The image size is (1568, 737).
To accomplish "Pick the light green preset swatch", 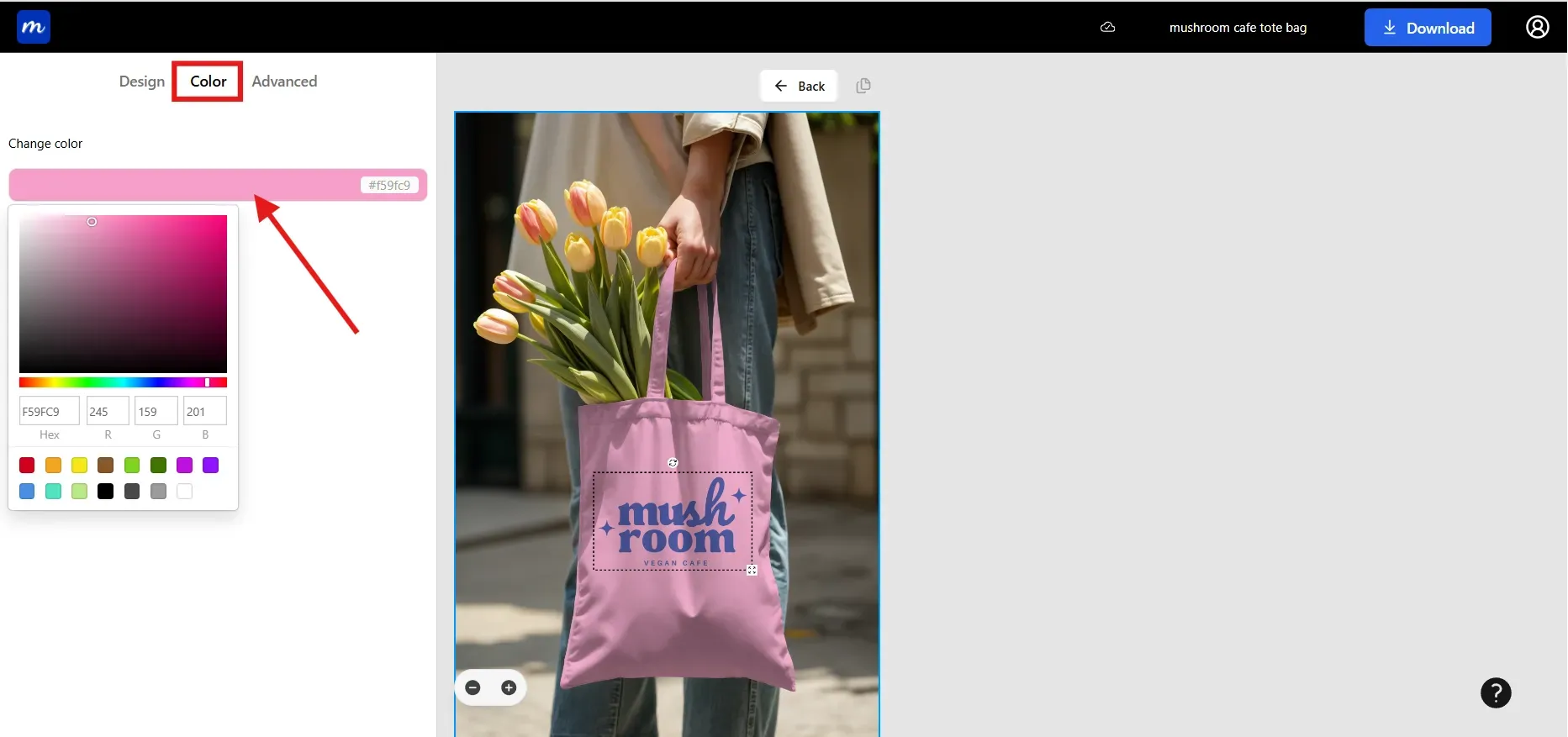I will 132,465.
